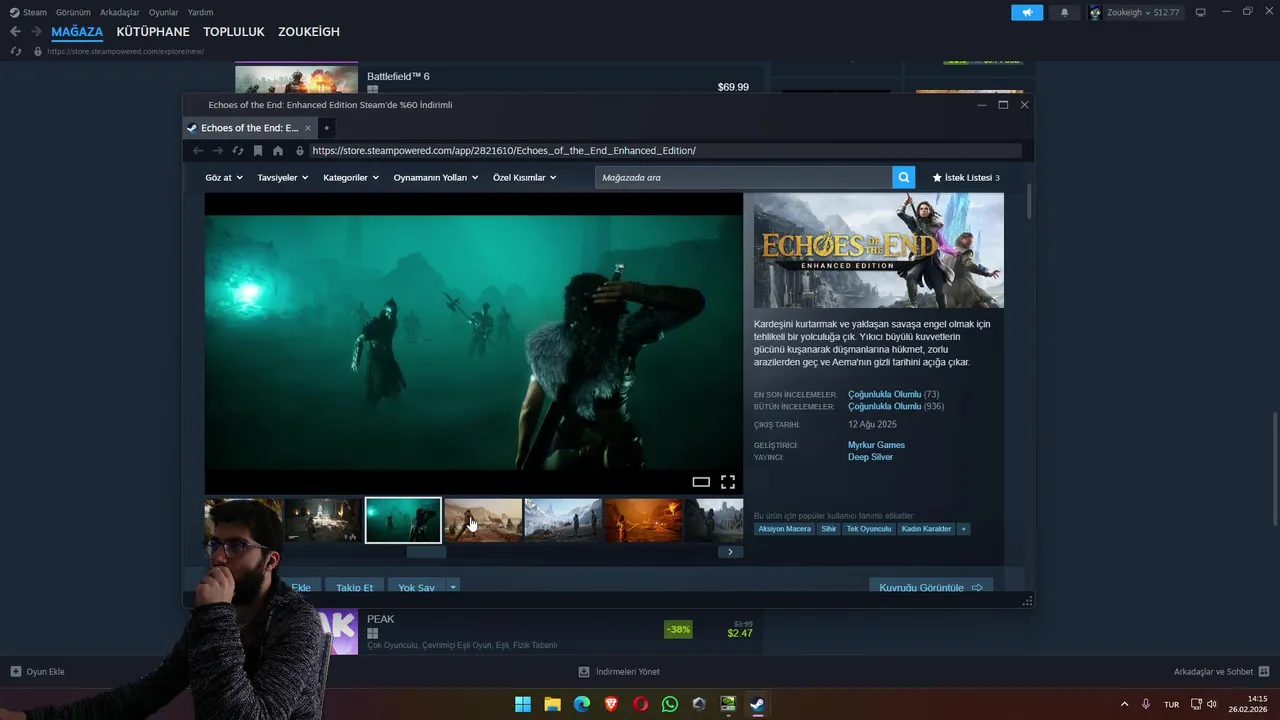Viewport: 1280px width, 720px height.
Task: Open the Zoukeigh account dropdown
Action: coord(1134,12)
